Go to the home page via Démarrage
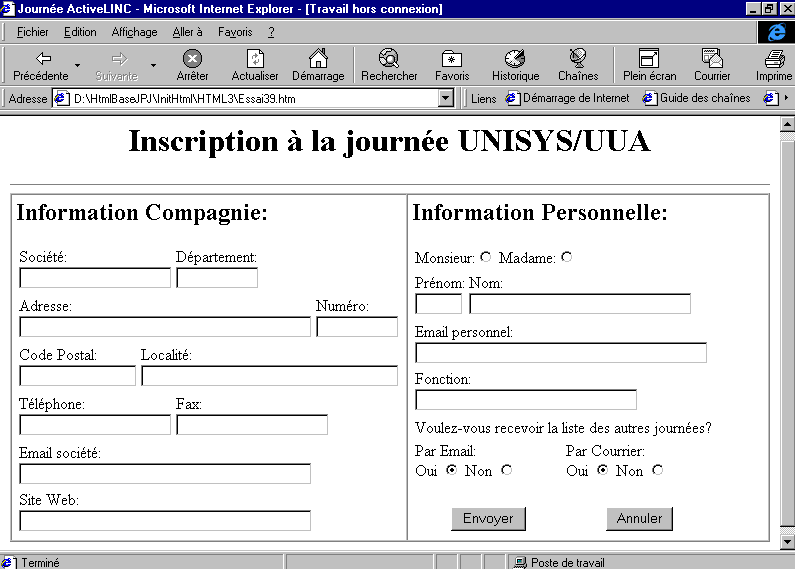The width and height of the screenshot is (795, 569). 318,65
